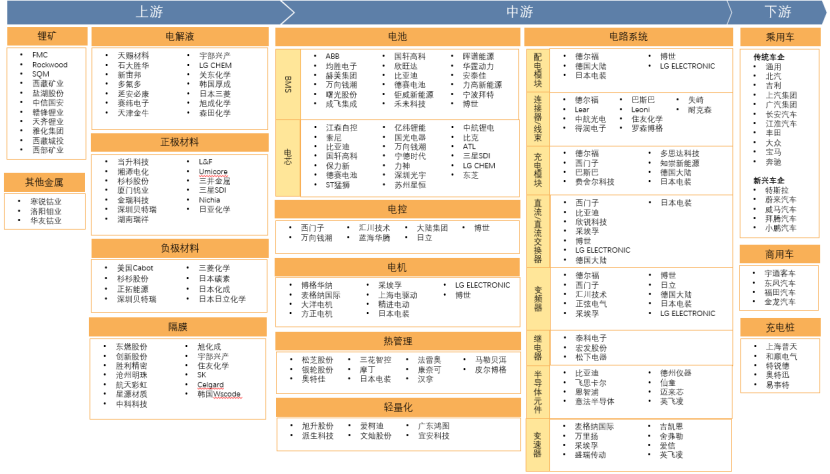The height and width of the screenshot is (474, 830).
Task: Click the 乘用车 category header
Action: [779, 37]
